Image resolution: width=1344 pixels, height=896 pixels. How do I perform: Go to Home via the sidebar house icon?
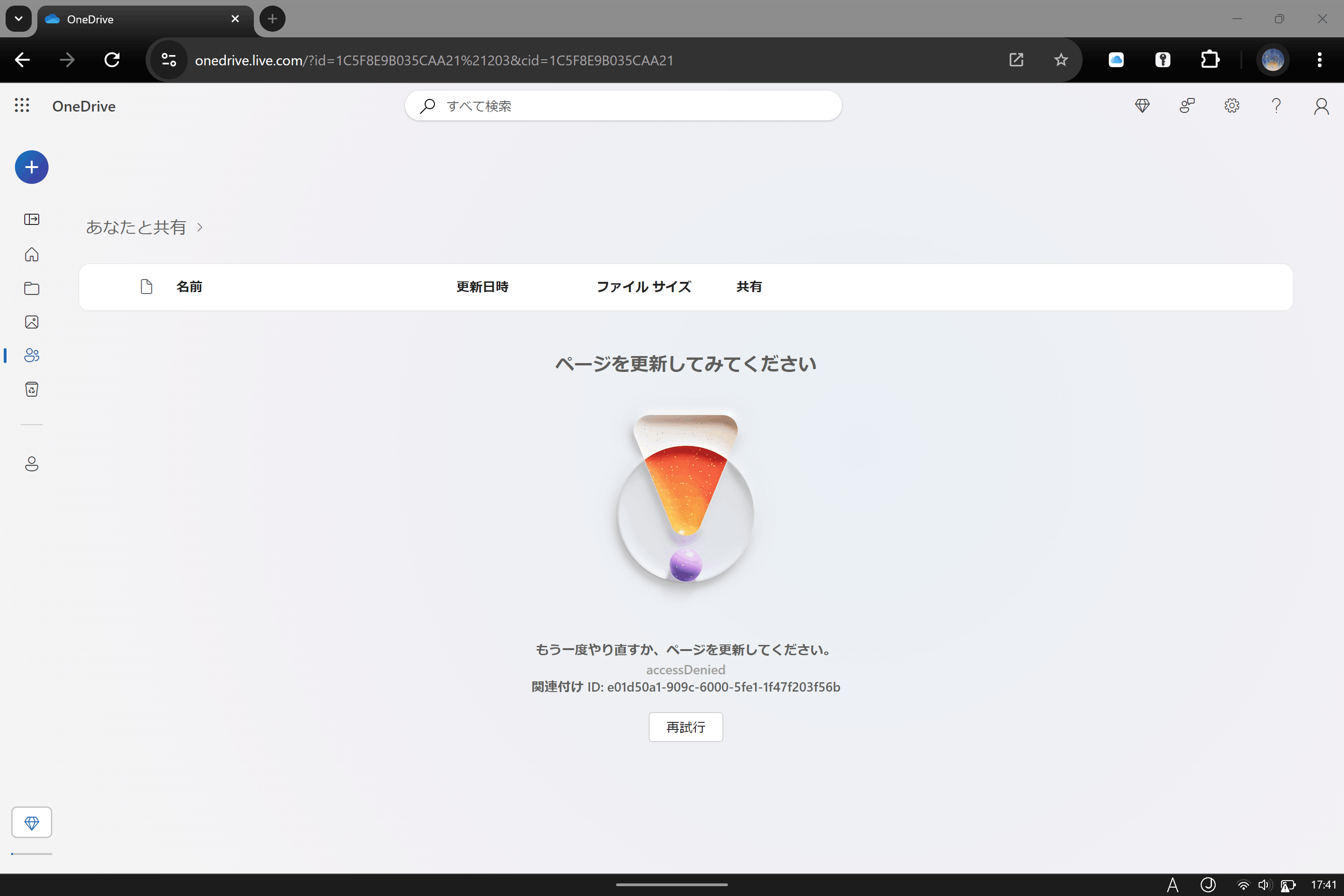point(31,254)
